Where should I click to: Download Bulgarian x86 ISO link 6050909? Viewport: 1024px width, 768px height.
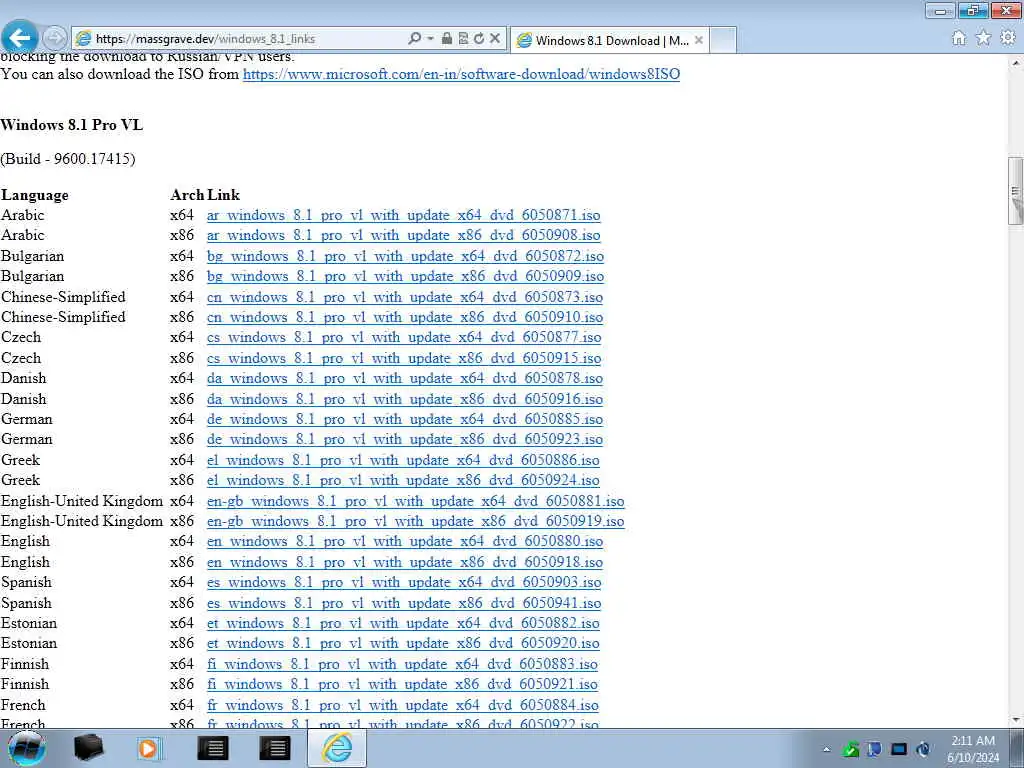pos(406,276)
